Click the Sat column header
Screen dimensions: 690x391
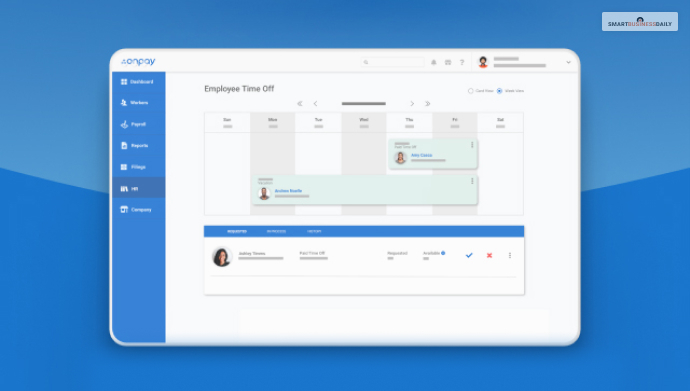pyautogui.click(x=500, y=123)
